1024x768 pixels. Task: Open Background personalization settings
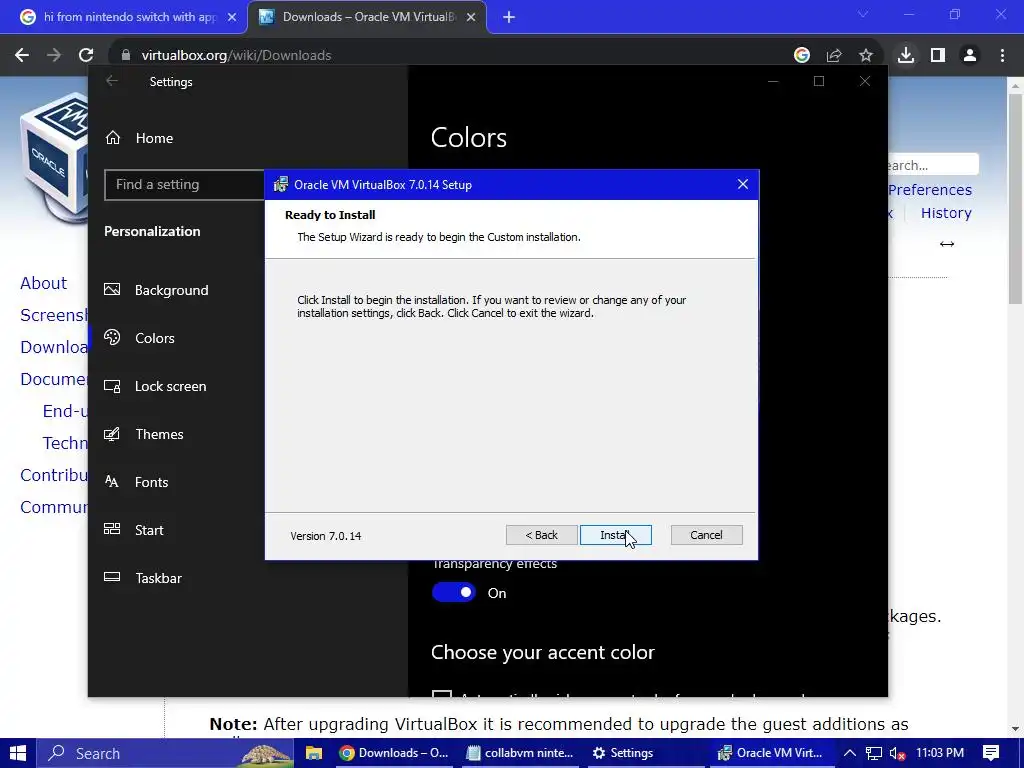tap(171, 290)
